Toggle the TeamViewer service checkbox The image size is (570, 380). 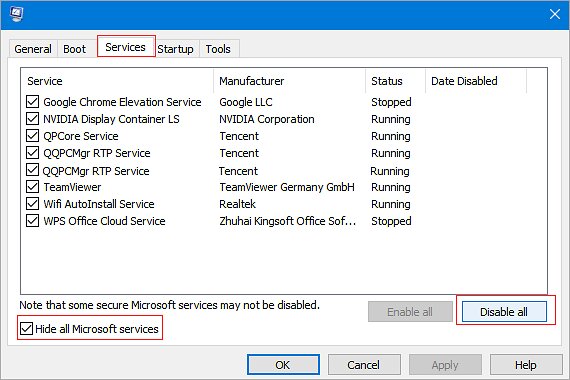point(32,187)
